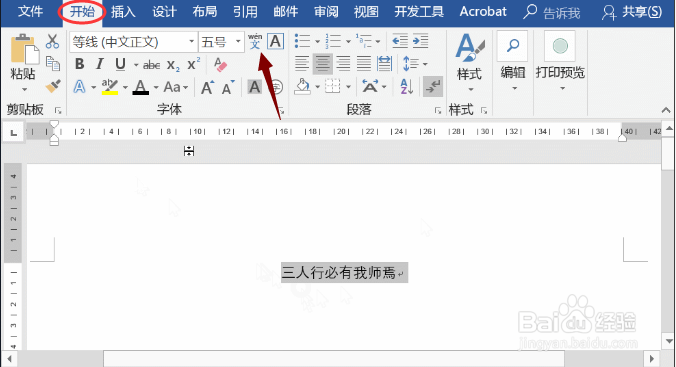The image size is (676, 367).
Task: Collapse the ribbon with the chevron
Action: pos(666,110)
